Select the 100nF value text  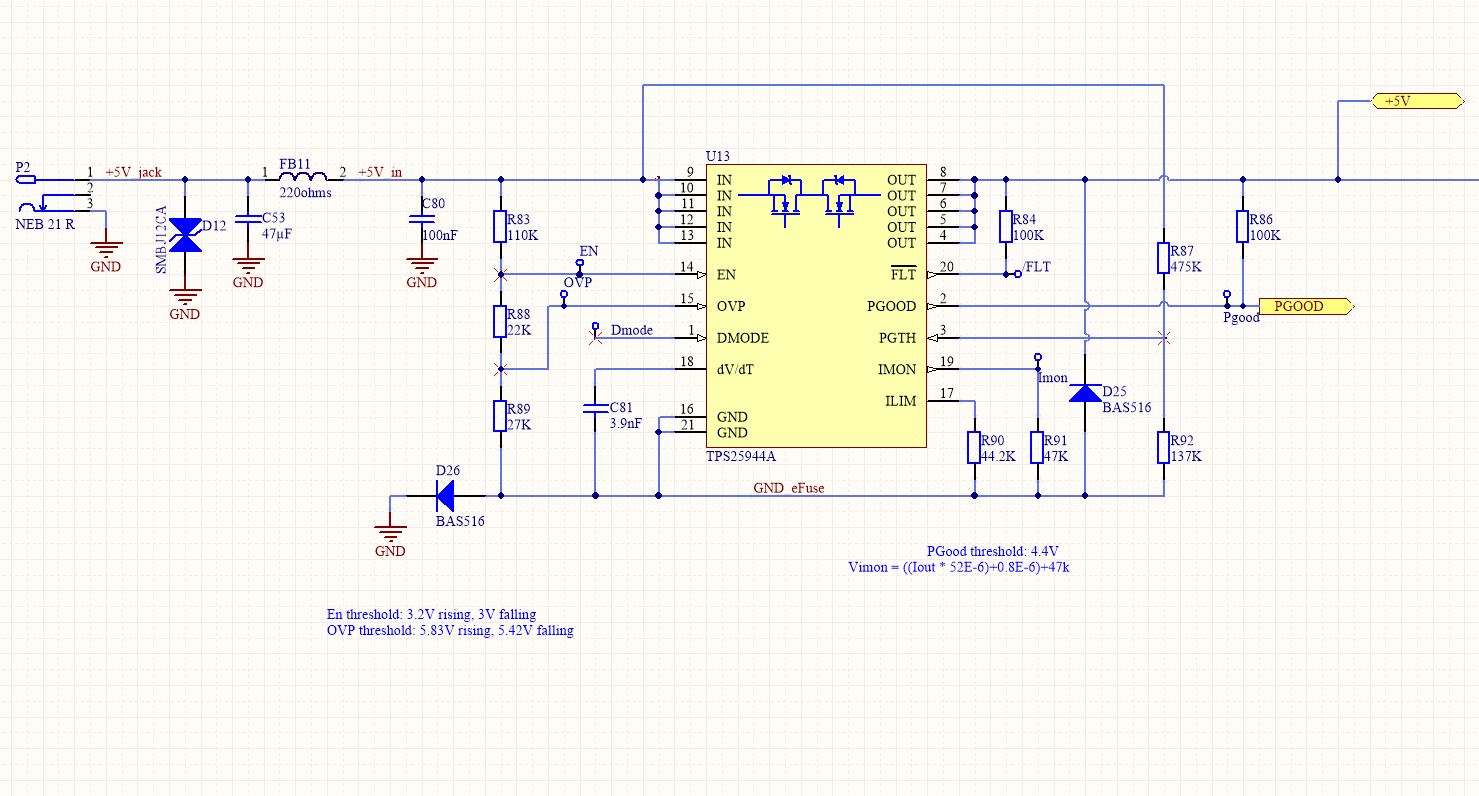pyautogui.click(x=440, y=235)
